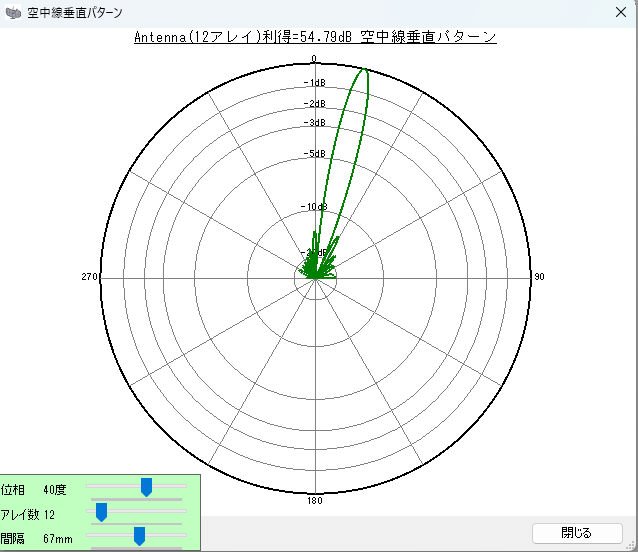Image resolution: width=638 pixels, height=552 pixels.
Task: Click the 0 degree label atop chart
Action: coord(314,59)
